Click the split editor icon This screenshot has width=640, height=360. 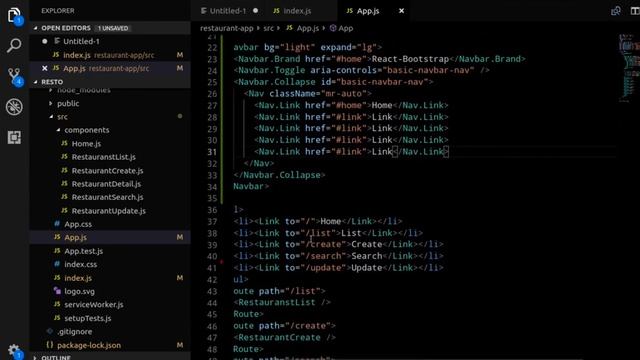click(635, 11)
